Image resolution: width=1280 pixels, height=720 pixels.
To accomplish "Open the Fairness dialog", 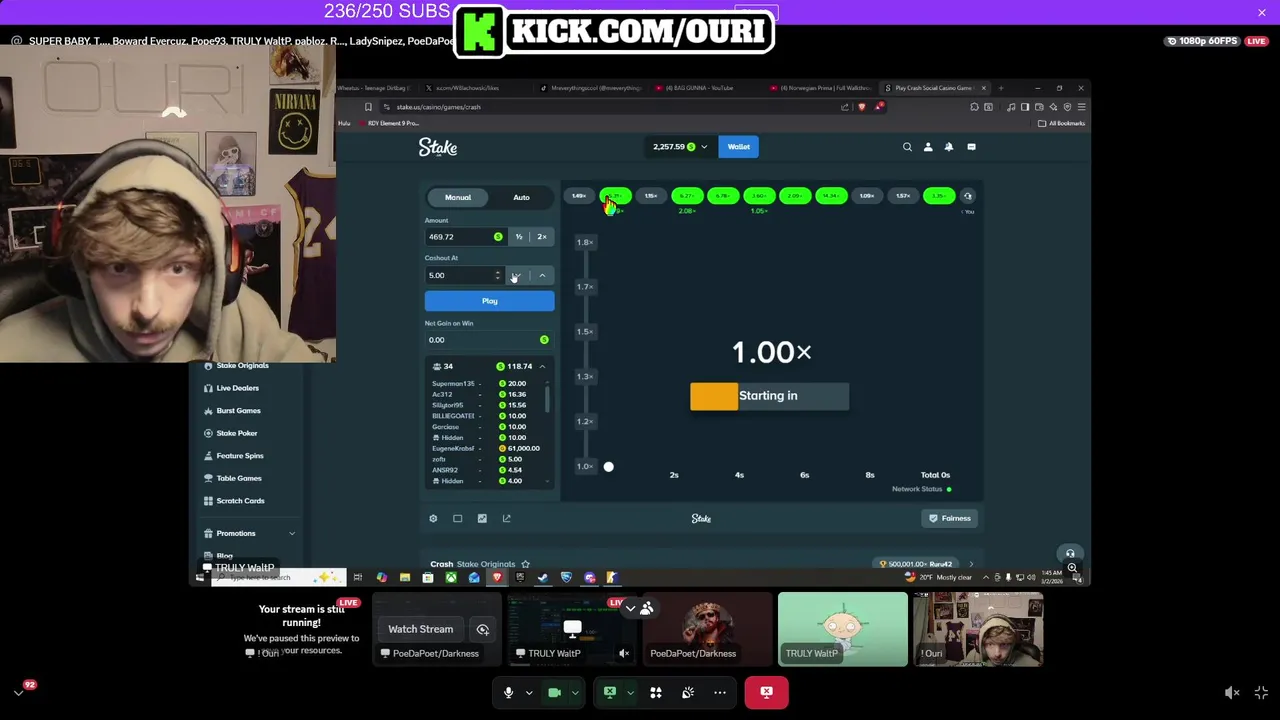I will tap(950, 518).
